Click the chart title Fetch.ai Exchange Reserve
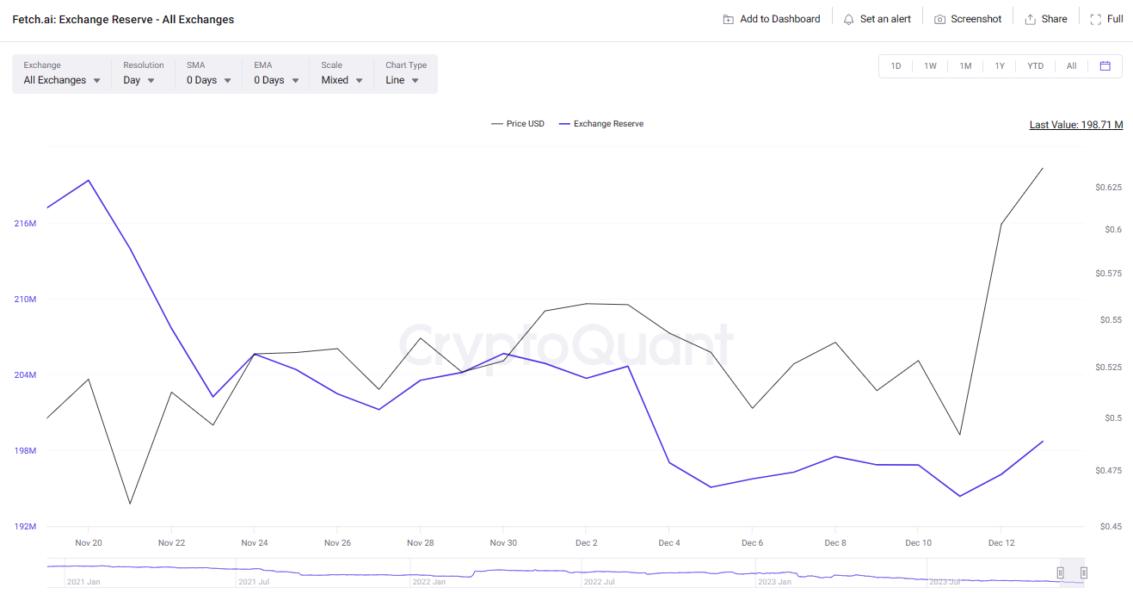 (x=123, y=20)
